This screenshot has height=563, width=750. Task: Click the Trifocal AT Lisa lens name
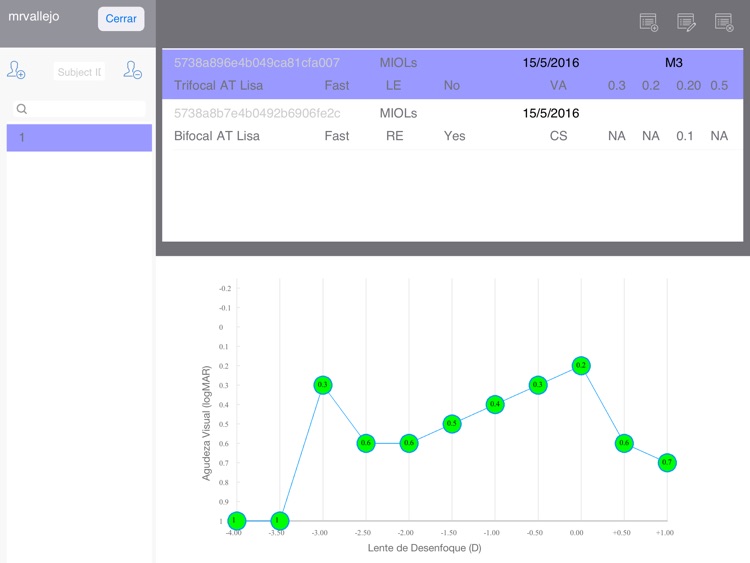pyautogui.click(x=218, y=86)
